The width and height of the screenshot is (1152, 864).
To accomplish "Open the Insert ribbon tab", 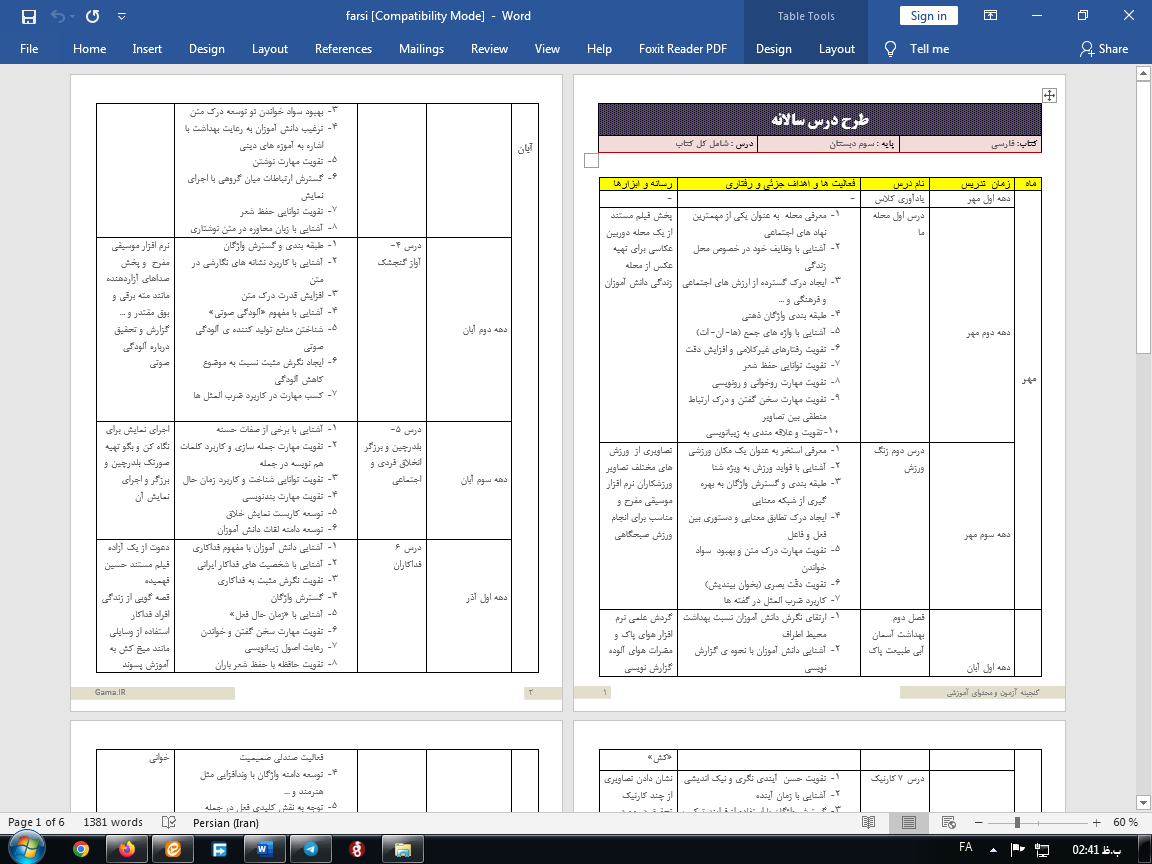I will point(147,48).
